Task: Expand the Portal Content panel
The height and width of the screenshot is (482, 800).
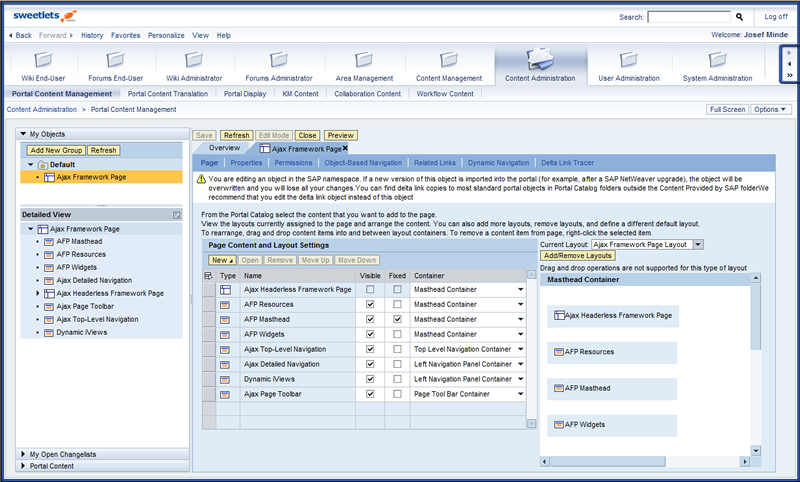Action: pyautogui.click(x=23, y=466)
